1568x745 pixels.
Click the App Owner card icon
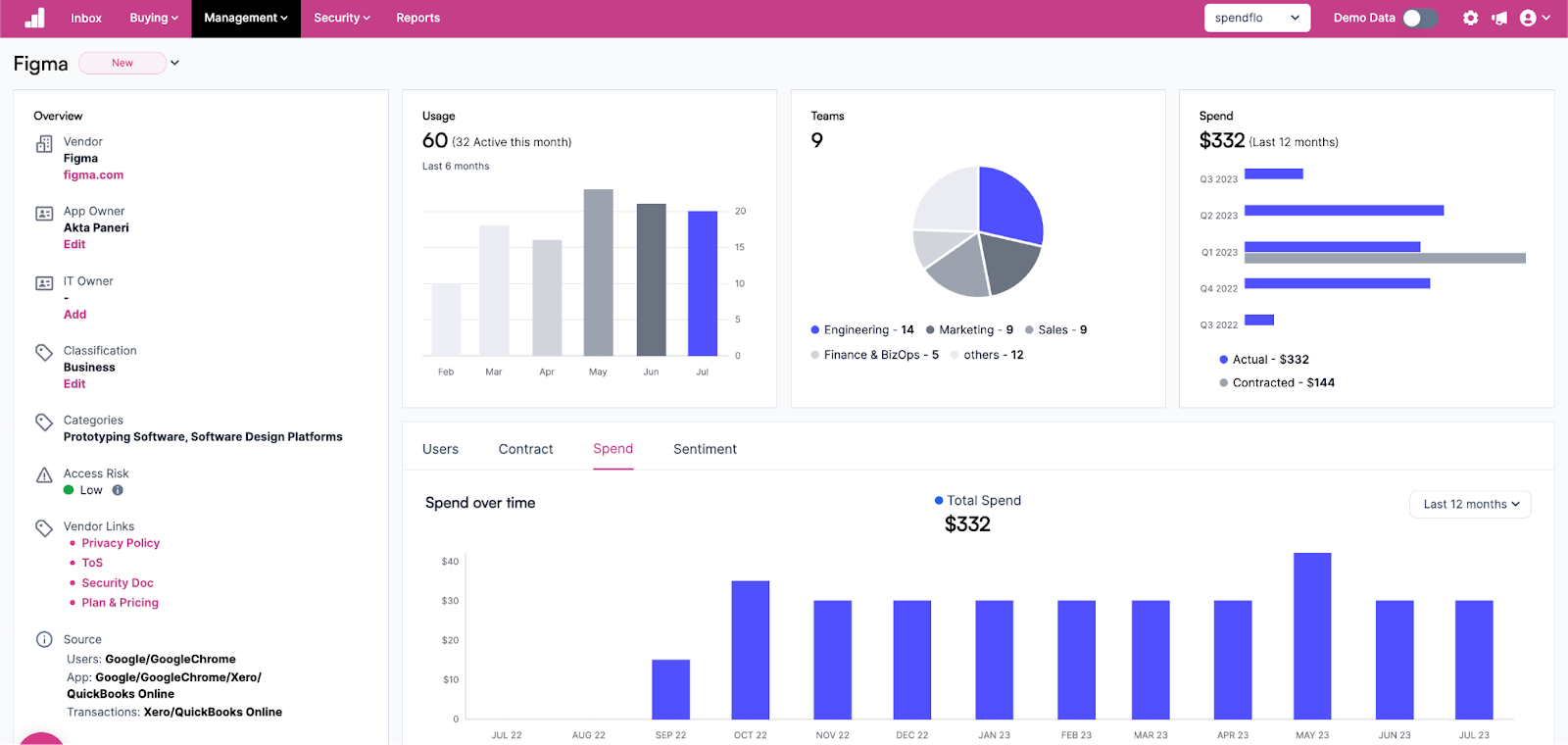pos(44,214)
